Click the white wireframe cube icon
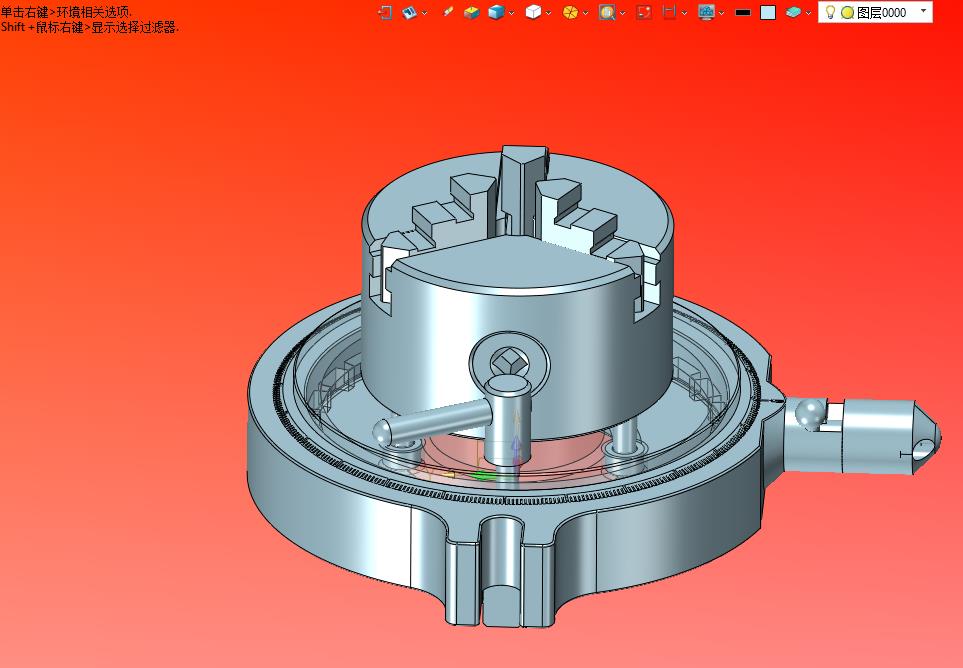This screenshot has width=963, height=668. pyautogui.click(x=534, y=12)
